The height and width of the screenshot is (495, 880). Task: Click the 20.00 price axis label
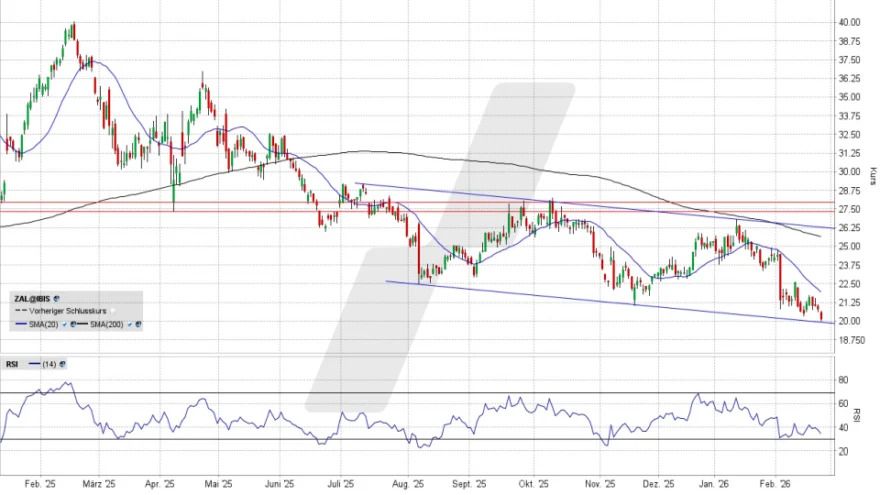click(848, 321)
